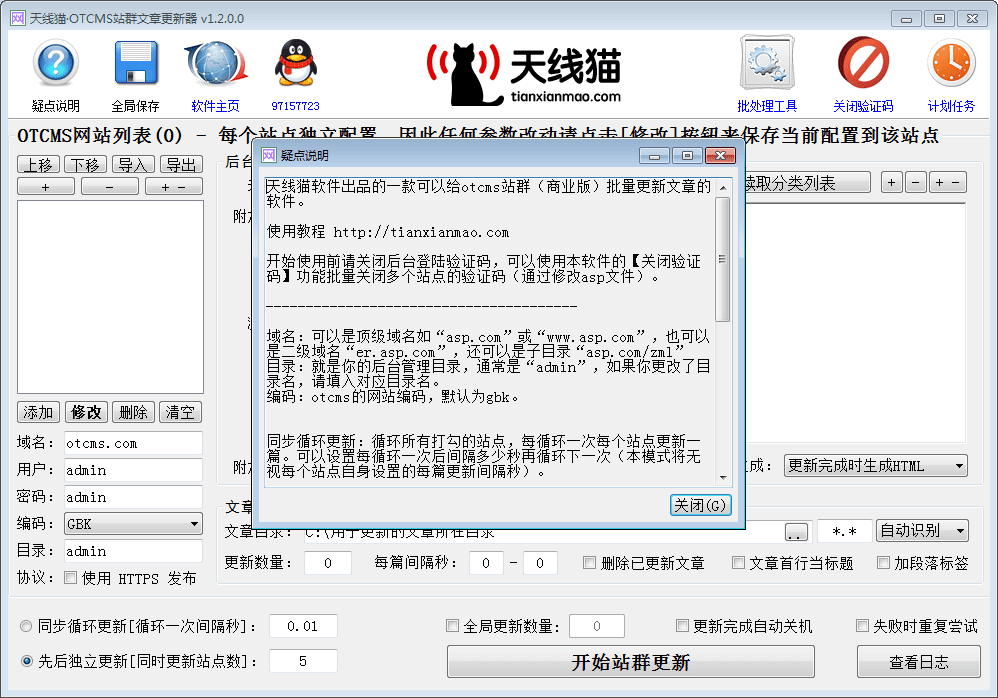
Task: Click the *.* file filter field
Action: click(844, 531)
